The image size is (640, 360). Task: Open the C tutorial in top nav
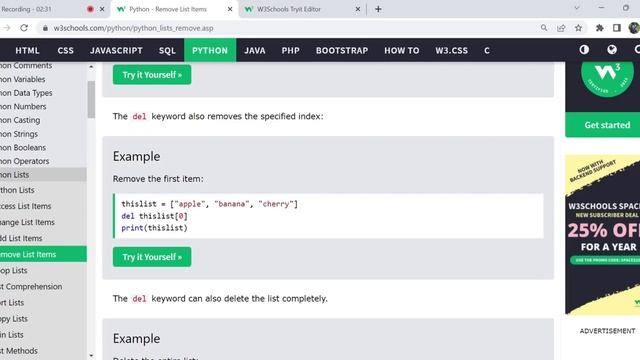[x=487, y=50]
